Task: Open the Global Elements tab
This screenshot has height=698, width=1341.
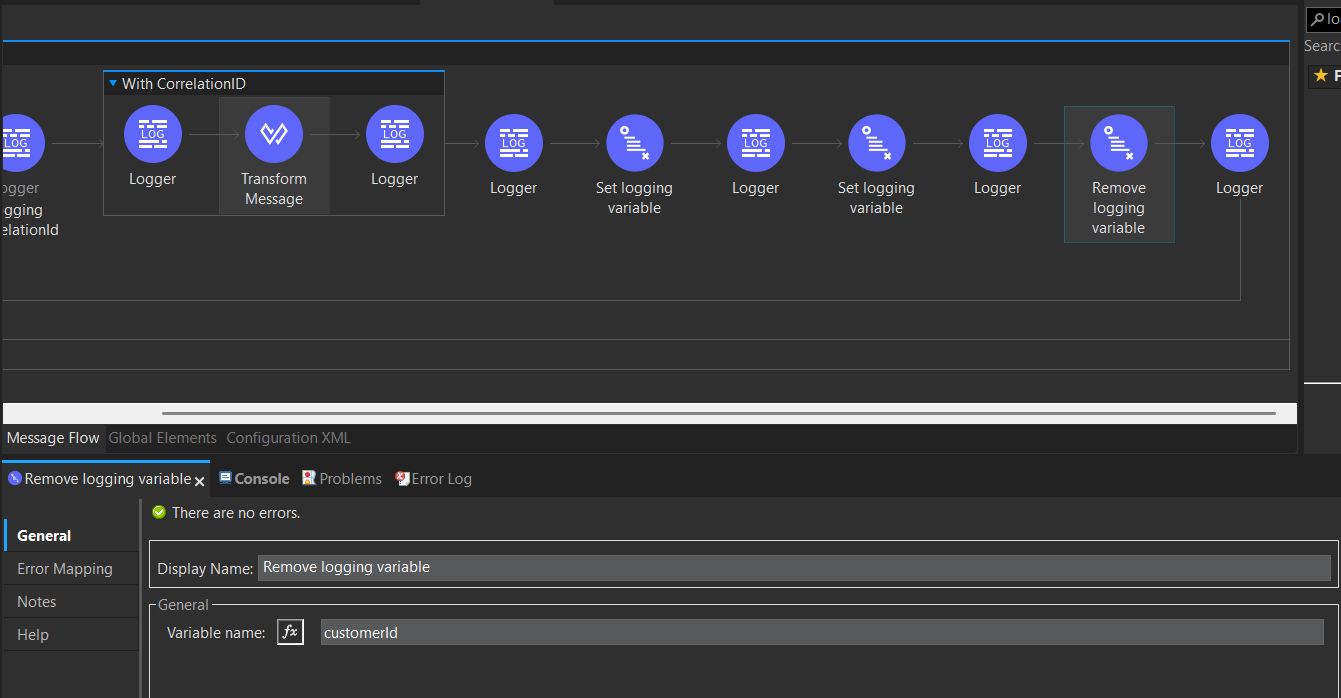Action: point(162,438)
